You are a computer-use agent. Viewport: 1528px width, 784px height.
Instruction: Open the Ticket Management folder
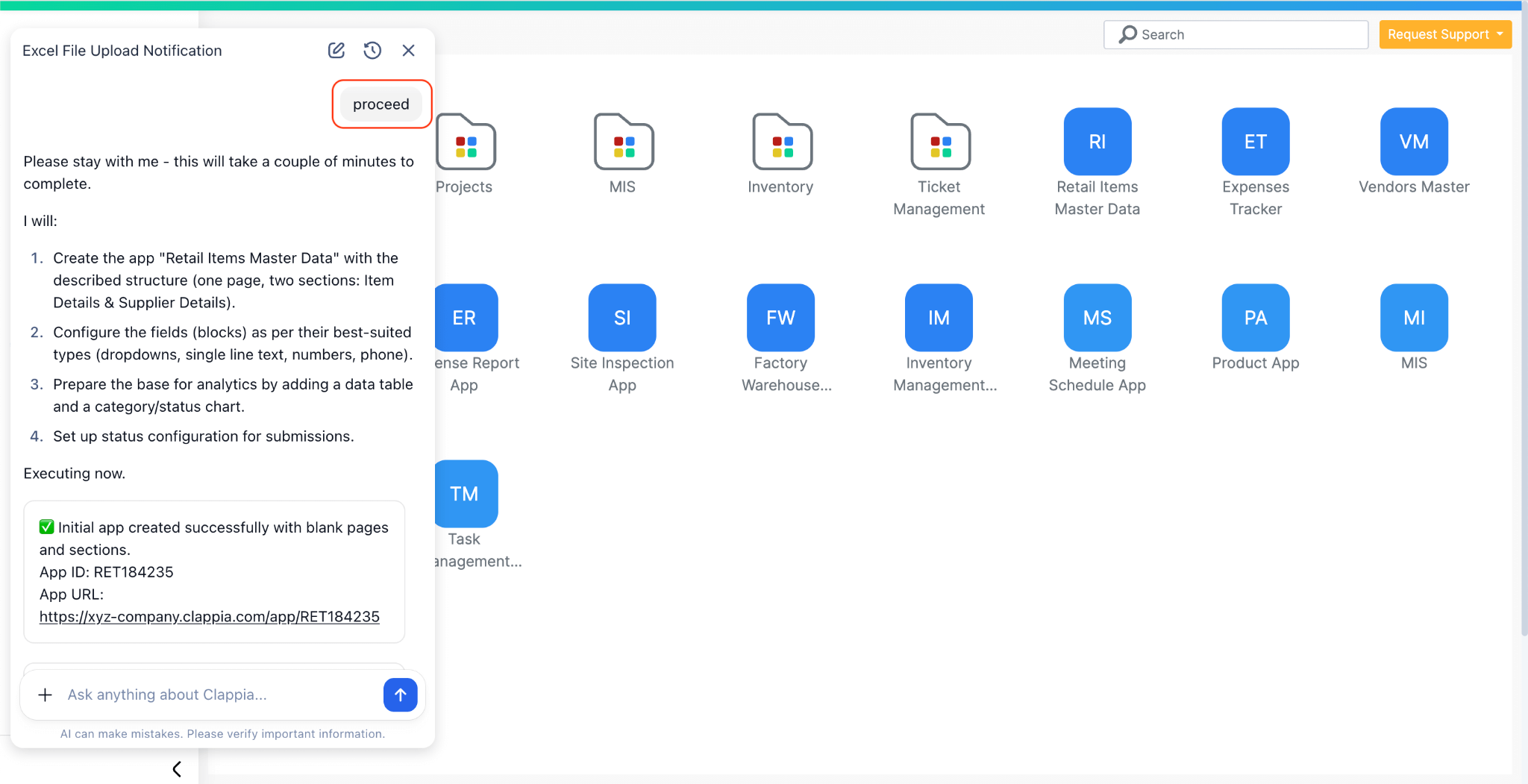coord(939,142)
